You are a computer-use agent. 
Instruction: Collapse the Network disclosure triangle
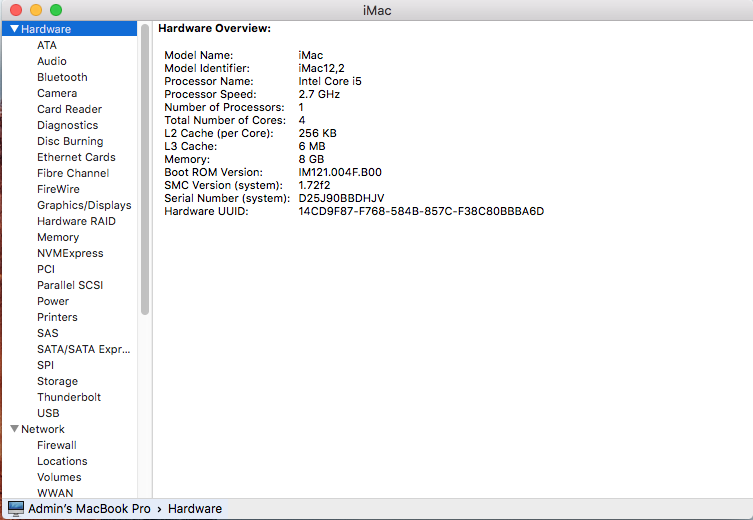pos(14,428)
